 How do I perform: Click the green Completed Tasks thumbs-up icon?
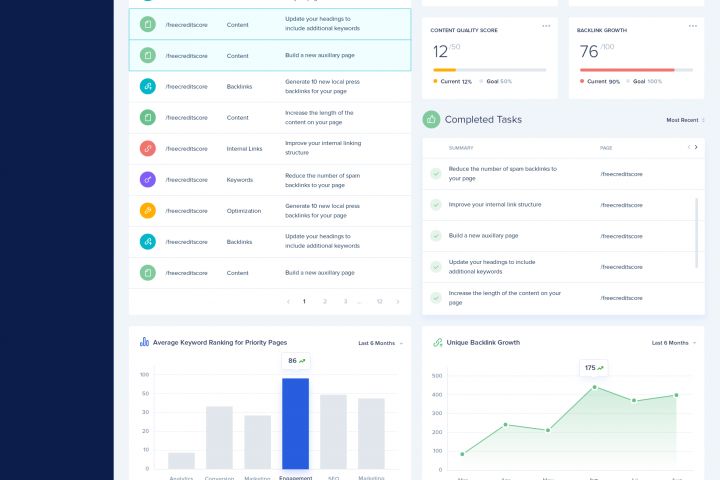[x=431, y=119]
